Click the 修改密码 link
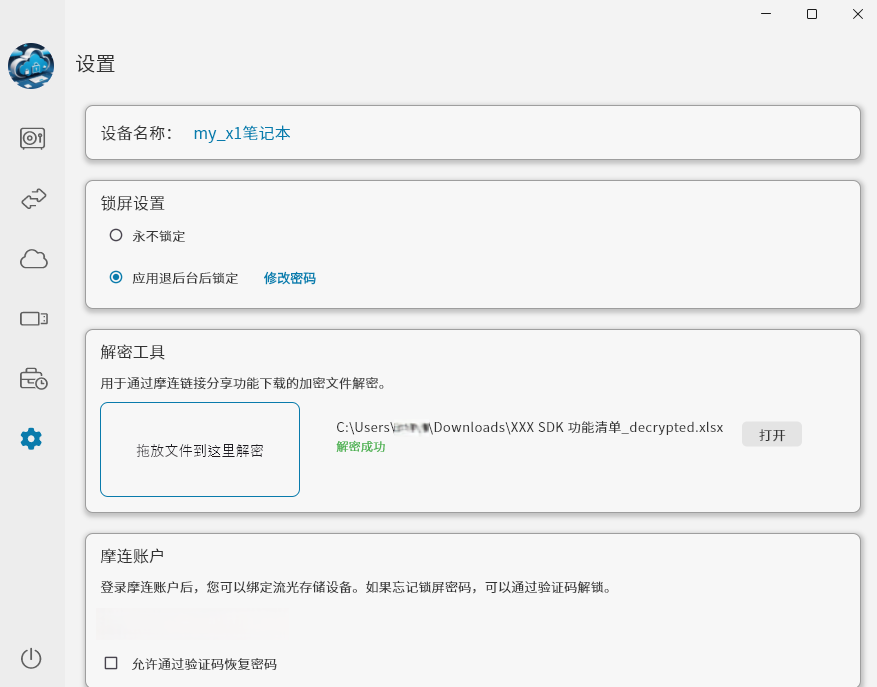The height and width of the screenshot is (687, 877). click(x=290, y=277)
